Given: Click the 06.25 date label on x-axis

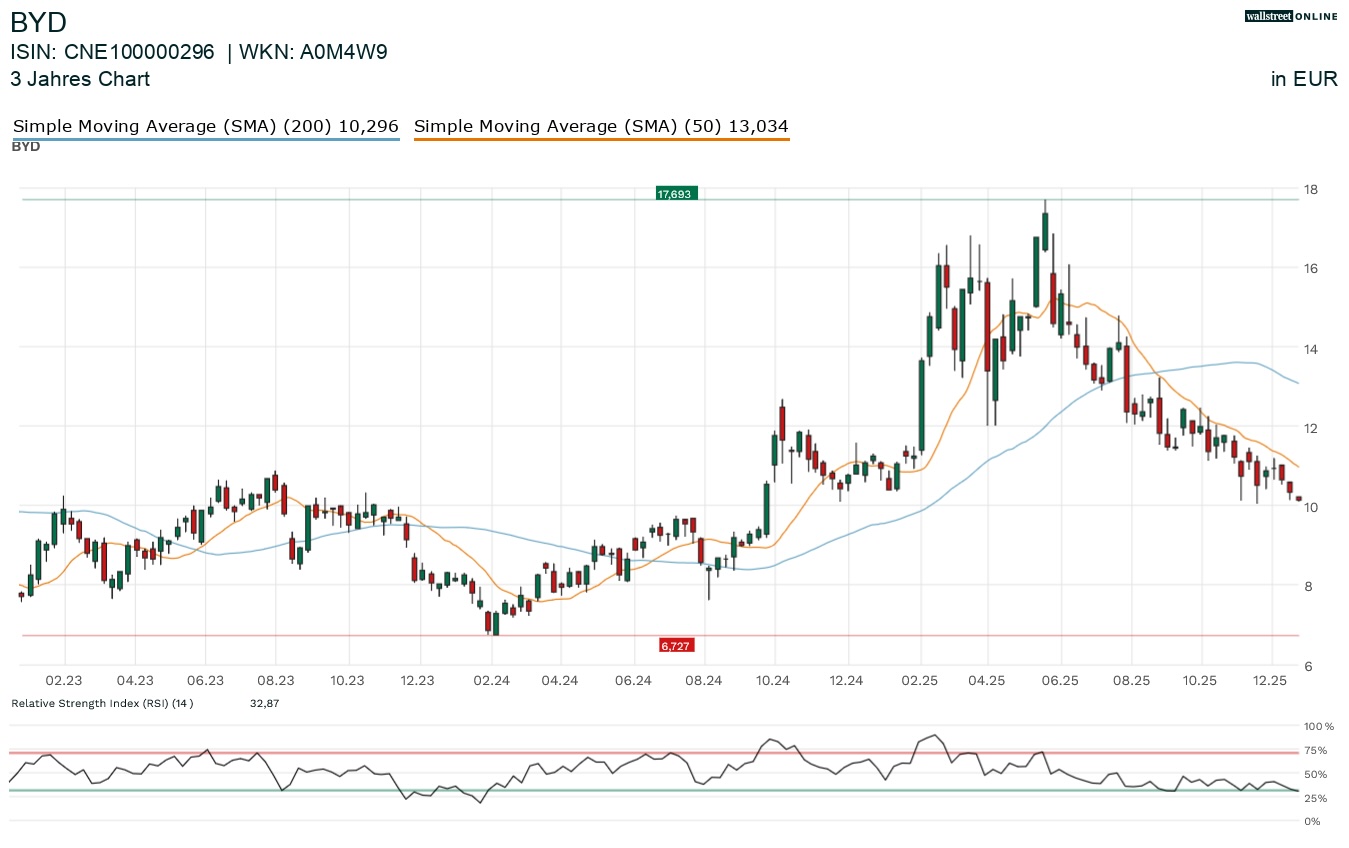Looking at the screenshot, I should [1060, 680].
